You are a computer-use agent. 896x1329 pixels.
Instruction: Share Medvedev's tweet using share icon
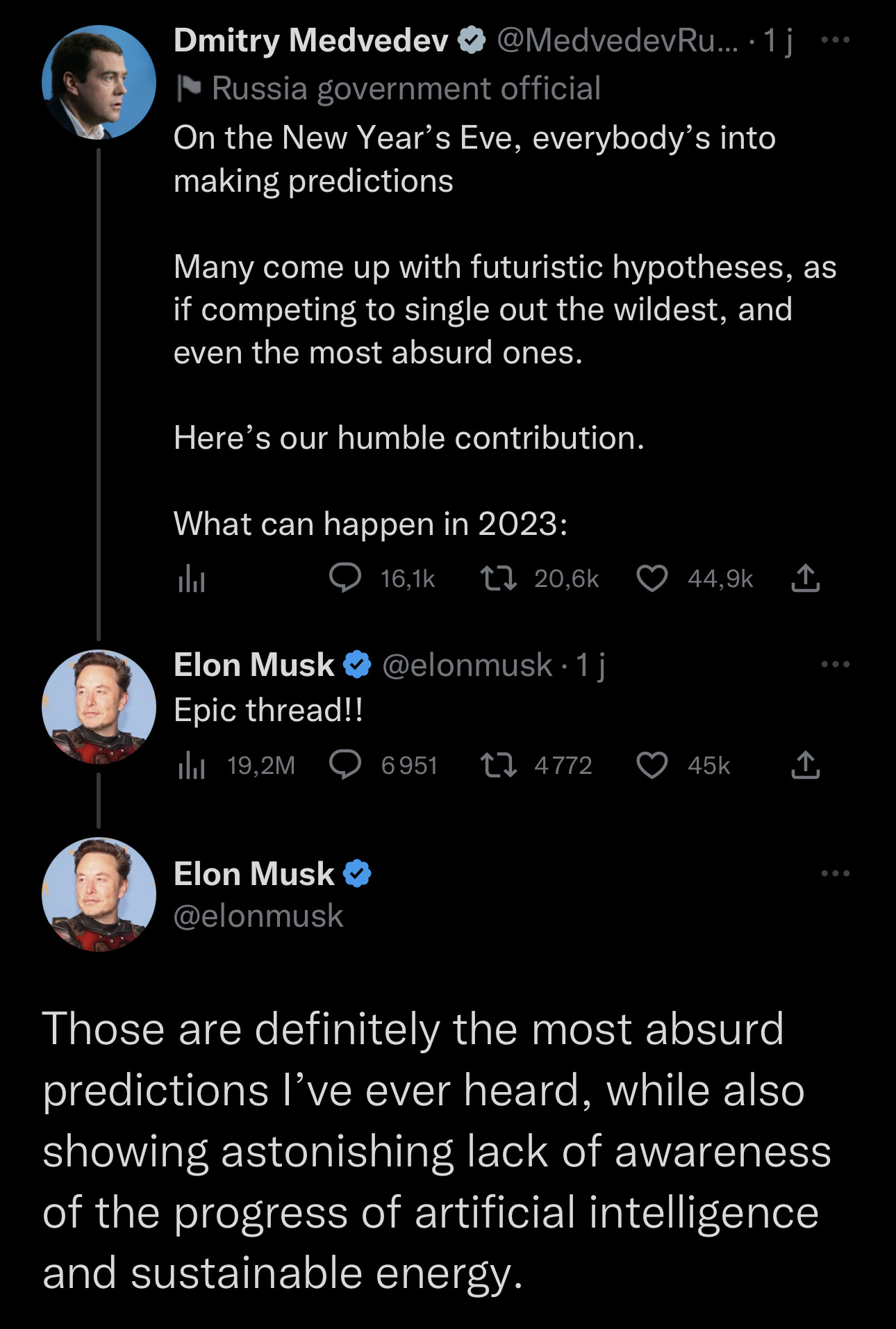coord(805,578)
